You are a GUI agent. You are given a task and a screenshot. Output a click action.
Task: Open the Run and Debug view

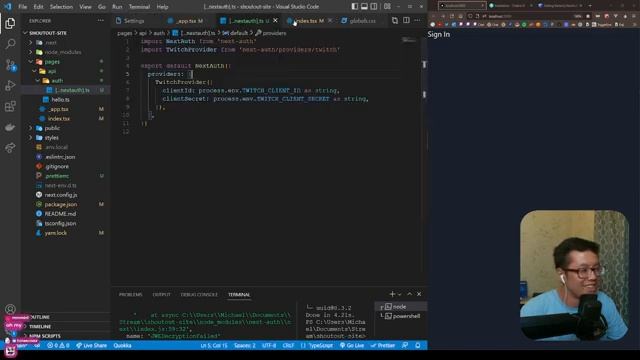coord(10,85)
